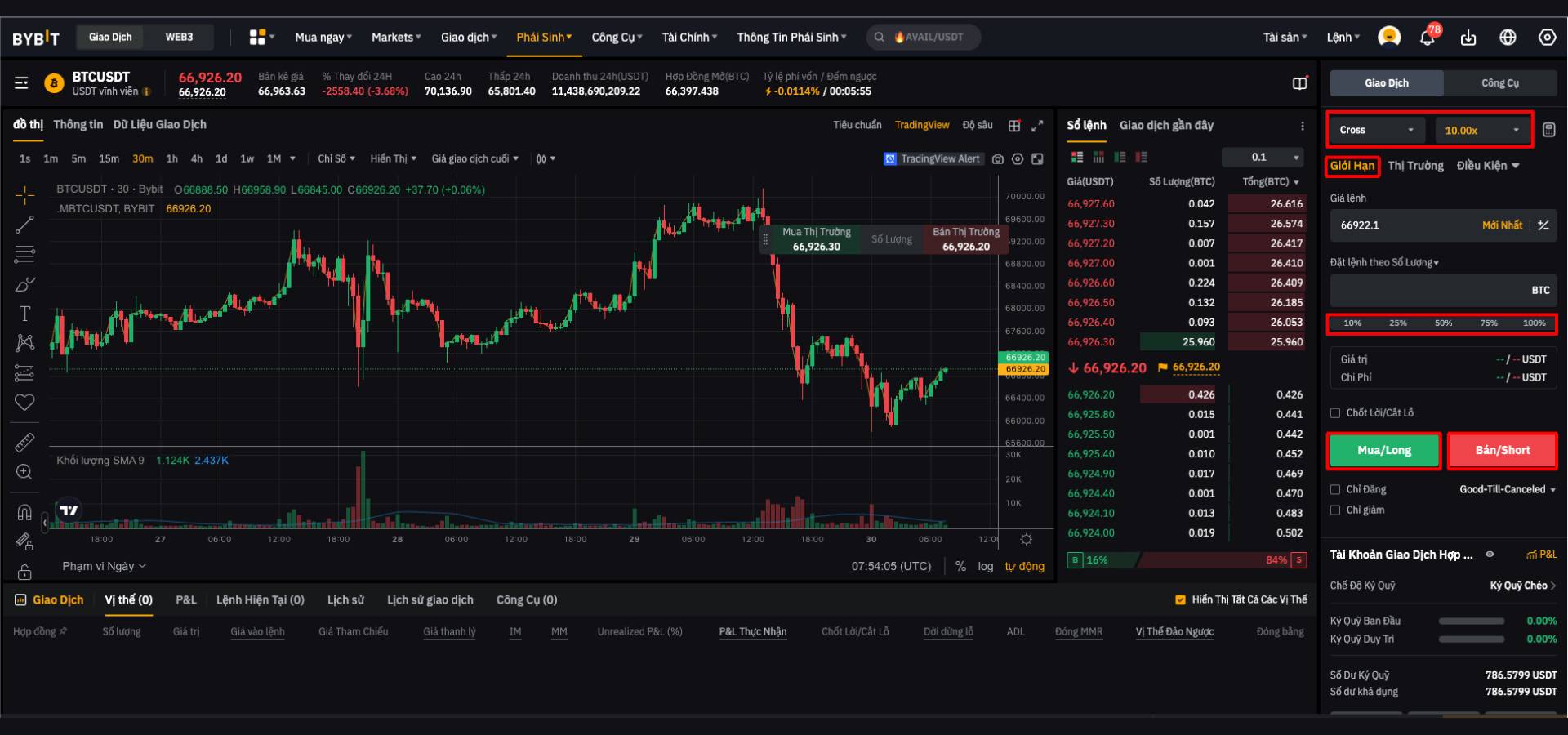The height and width of the screenshot is (735, 1568).
Task: Open TradingView Alert button
Action: [x=933, y=159]
